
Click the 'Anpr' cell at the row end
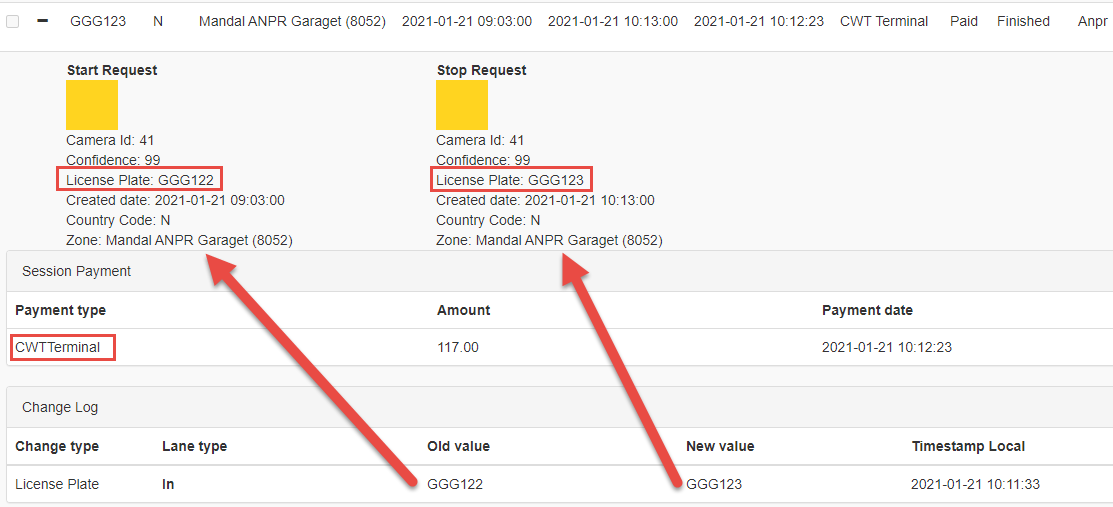click(1092, 21)
